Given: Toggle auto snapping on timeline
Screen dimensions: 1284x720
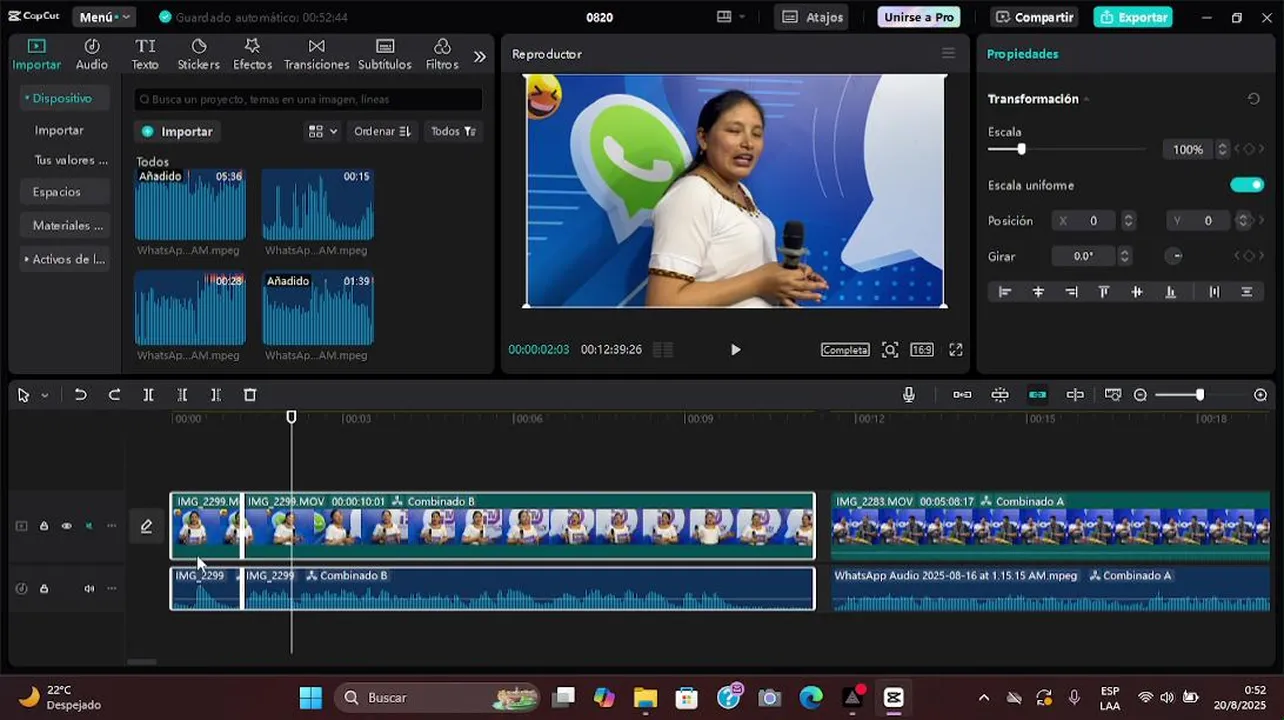Looking at the screenshot, I should (x=1000, y=395).
